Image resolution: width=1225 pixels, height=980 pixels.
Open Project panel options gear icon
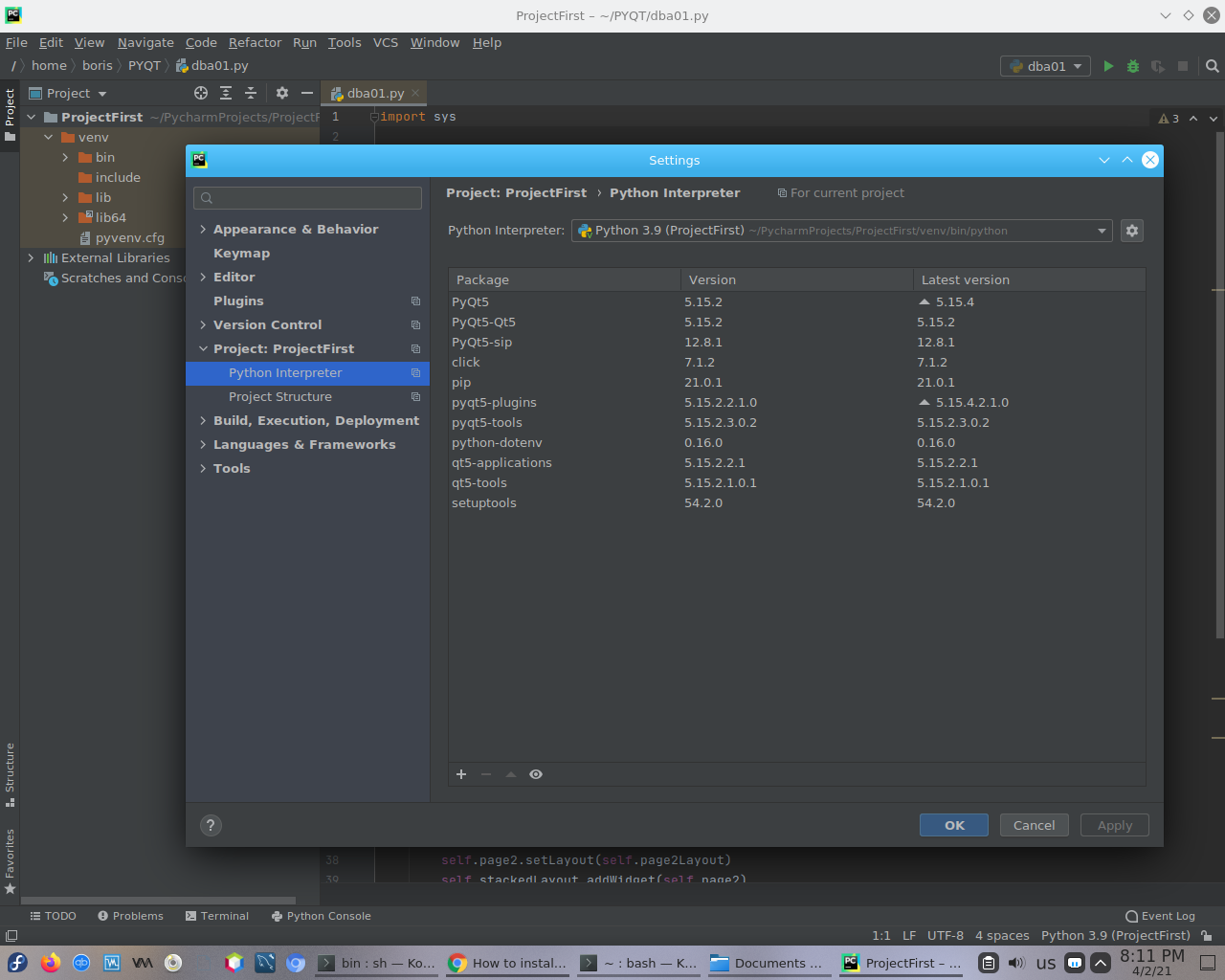pyautogui.click(x=282, y=93)
